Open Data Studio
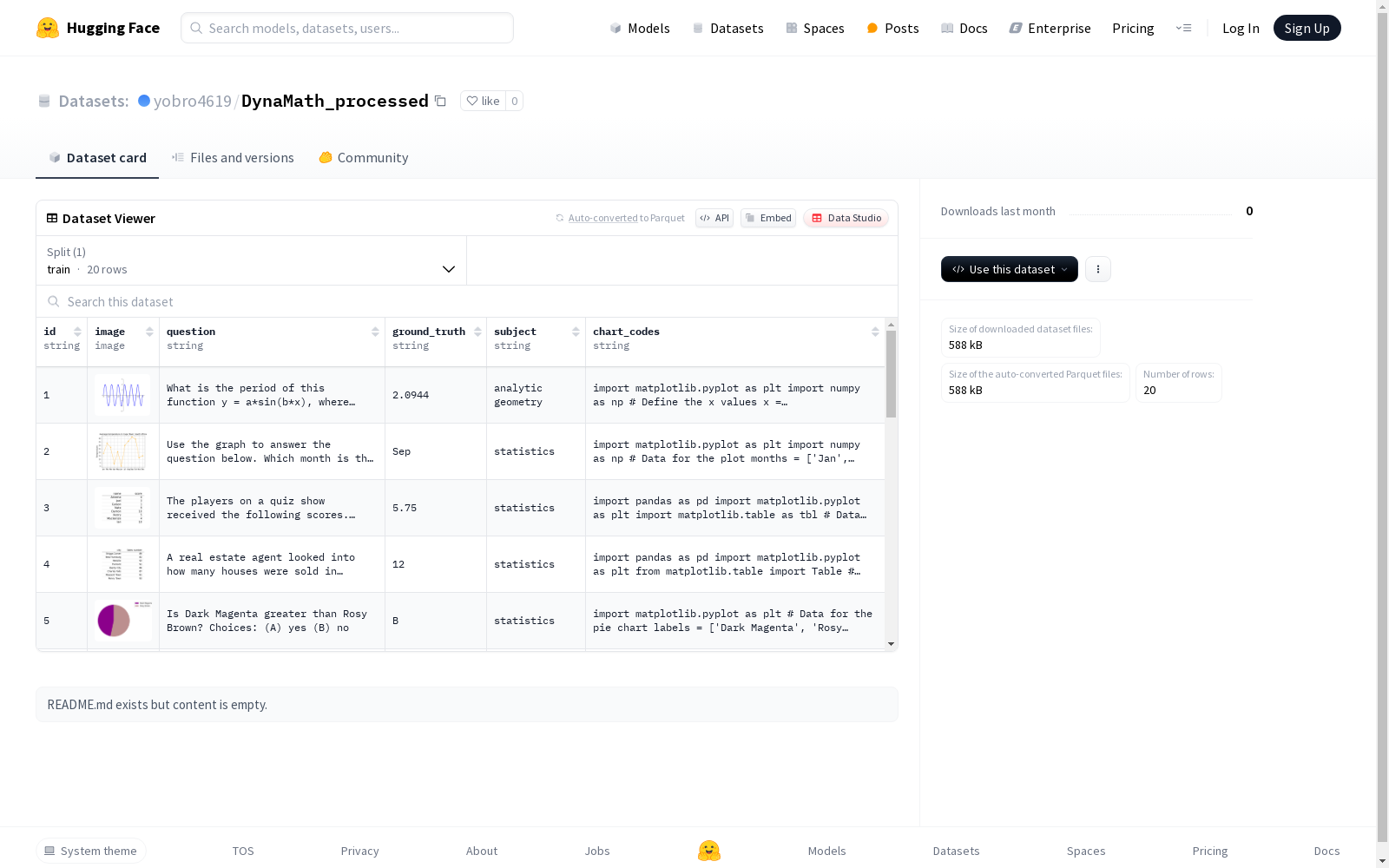This screenshot has width=1389, height=868. [x=846, y=218]
